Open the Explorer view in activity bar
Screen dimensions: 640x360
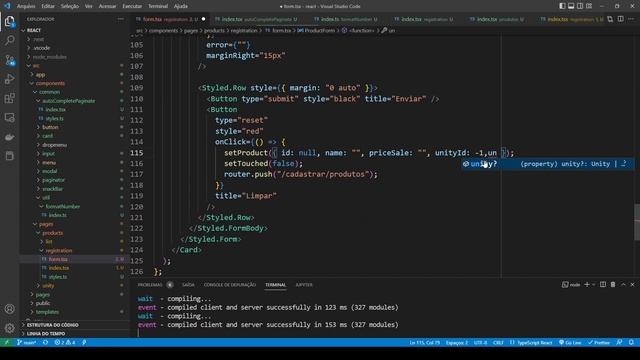[9, 21]
